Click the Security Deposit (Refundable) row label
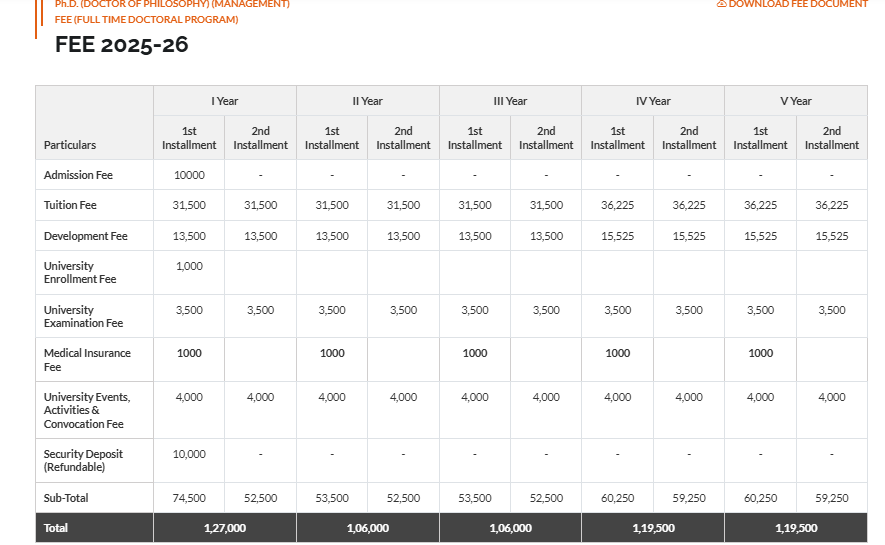885x545 pixels. (x=83, y=460)
